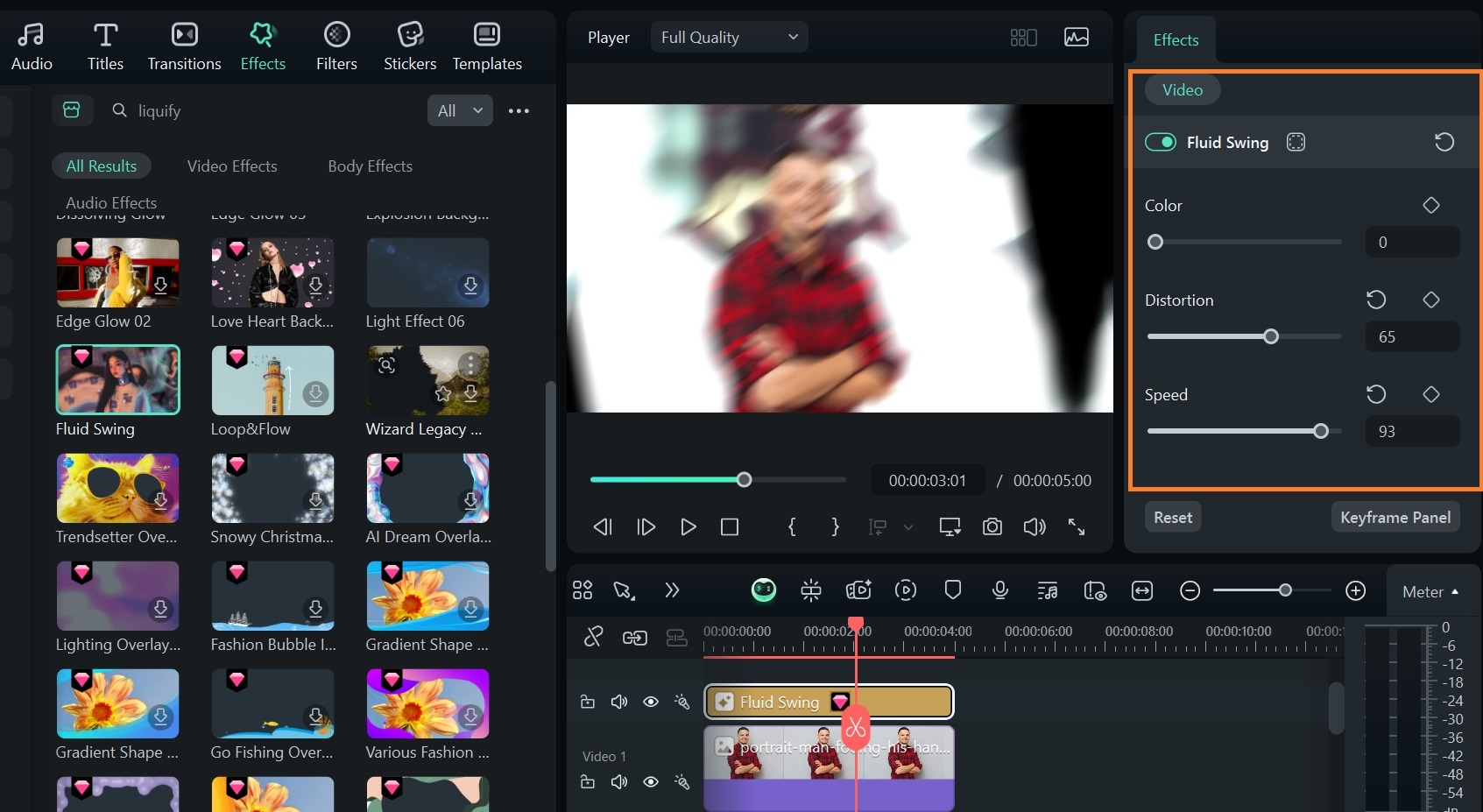Click the mask icon next to Fluid Swing
Viewport: 1483px width, 812px height.
pos(1296,142)
